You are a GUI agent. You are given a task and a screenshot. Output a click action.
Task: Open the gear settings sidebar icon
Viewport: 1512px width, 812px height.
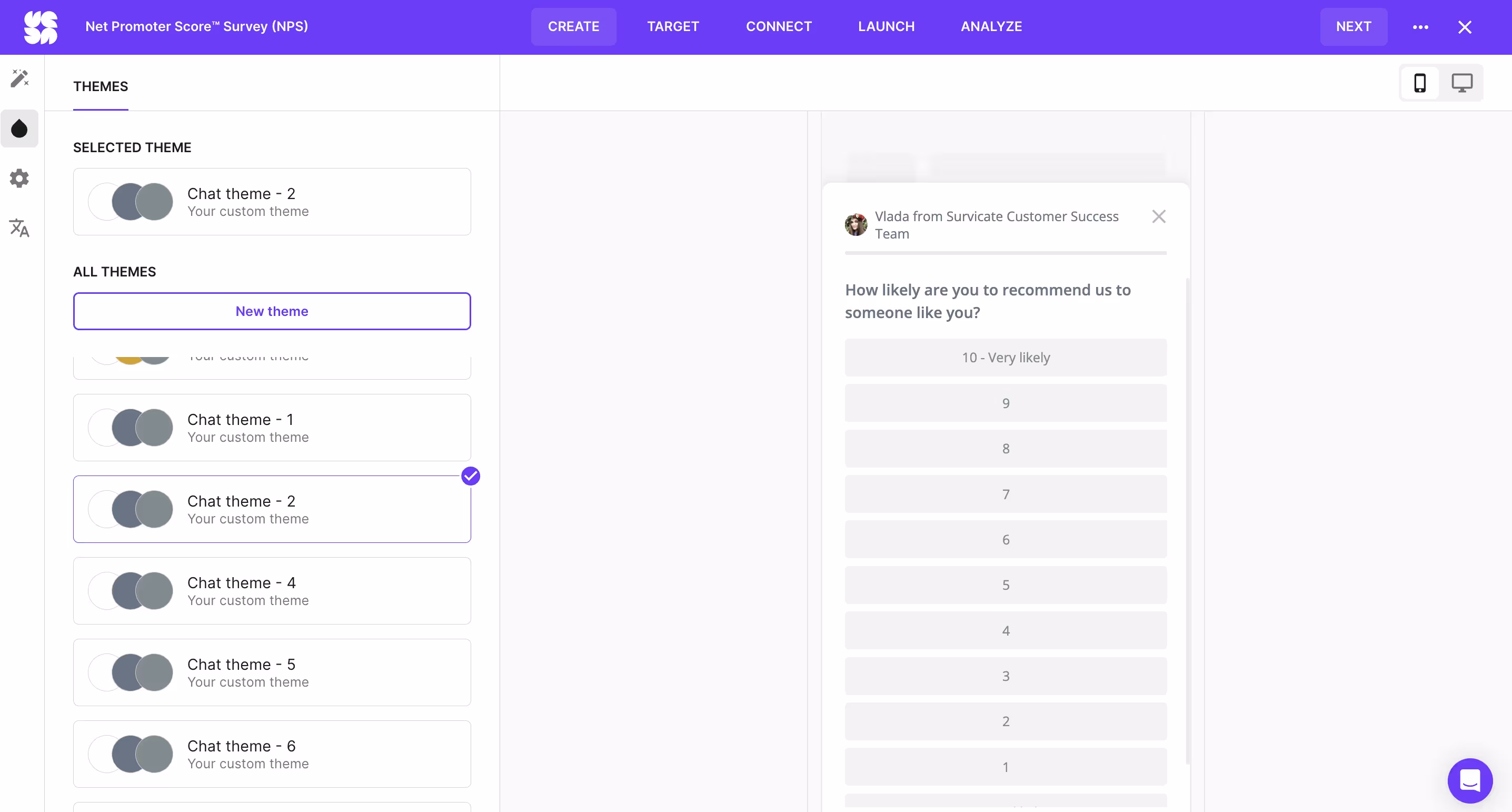click(x=19, y=178)
